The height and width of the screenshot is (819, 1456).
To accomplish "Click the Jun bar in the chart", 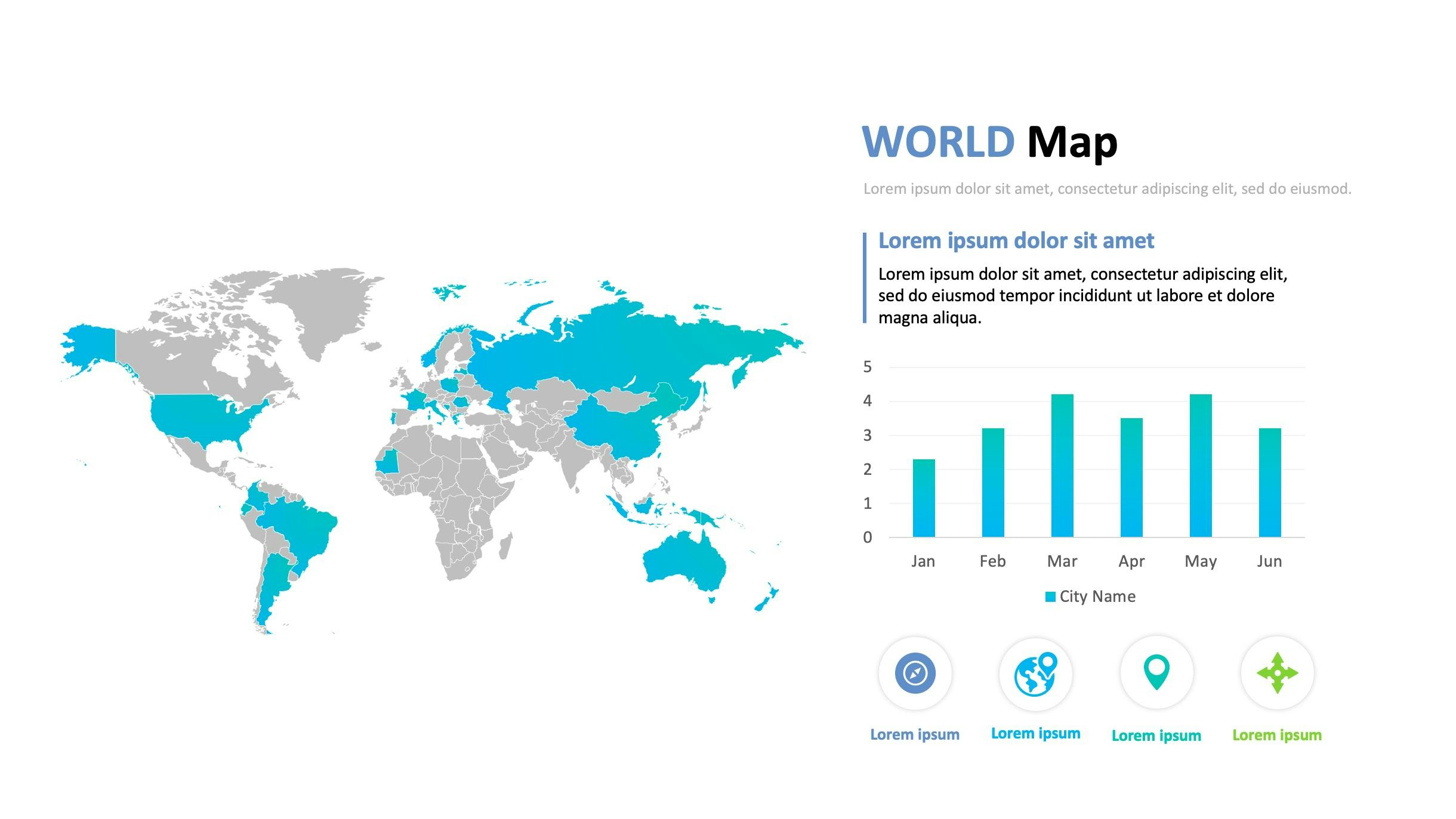I will (1270, 483).
